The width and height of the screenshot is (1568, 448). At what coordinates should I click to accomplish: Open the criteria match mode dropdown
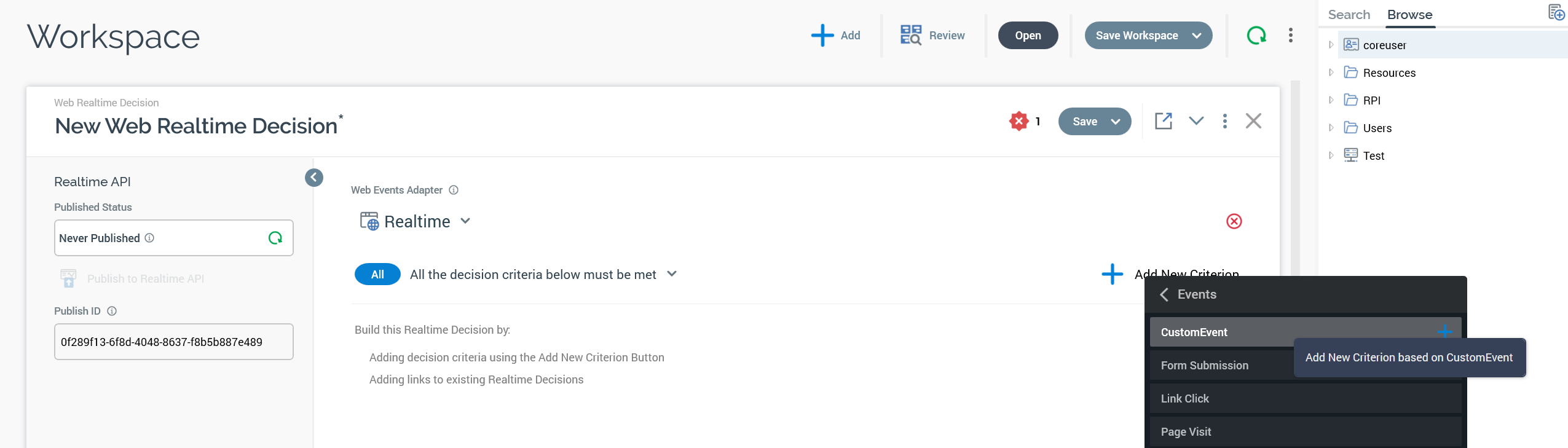point(672,274)
